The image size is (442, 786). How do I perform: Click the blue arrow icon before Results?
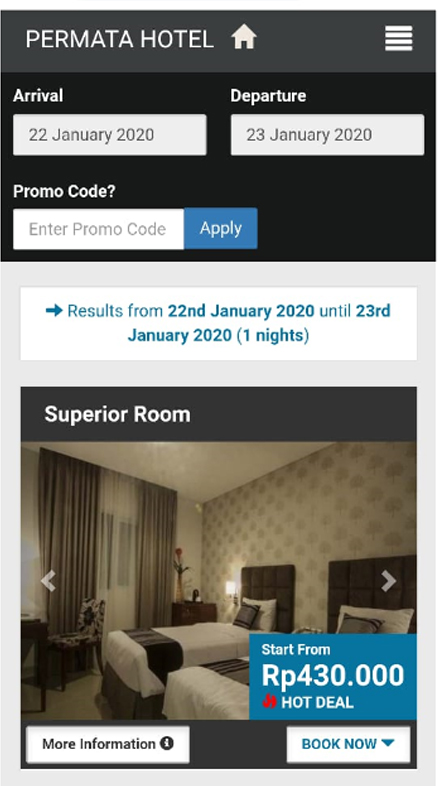[54, 311]
